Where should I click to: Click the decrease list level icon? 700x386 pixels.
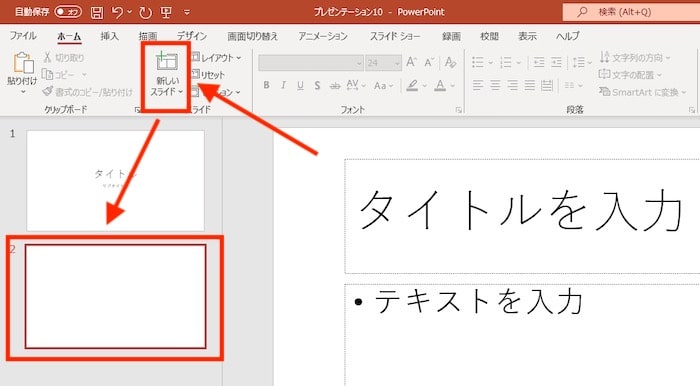[x=539, y=62]
